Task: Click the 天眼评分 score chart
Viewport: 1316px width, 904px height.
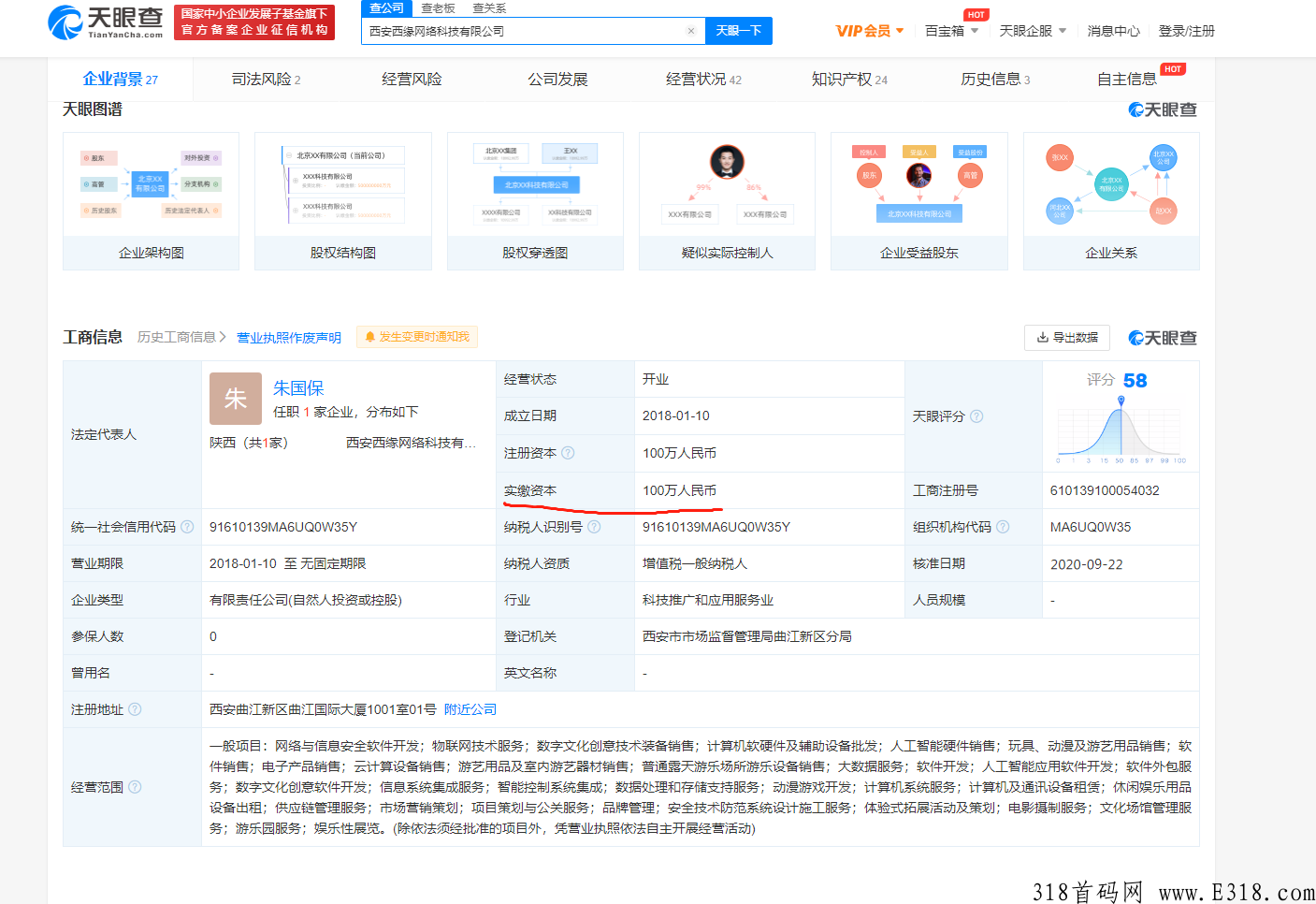Action: [x=1121, y=430]
